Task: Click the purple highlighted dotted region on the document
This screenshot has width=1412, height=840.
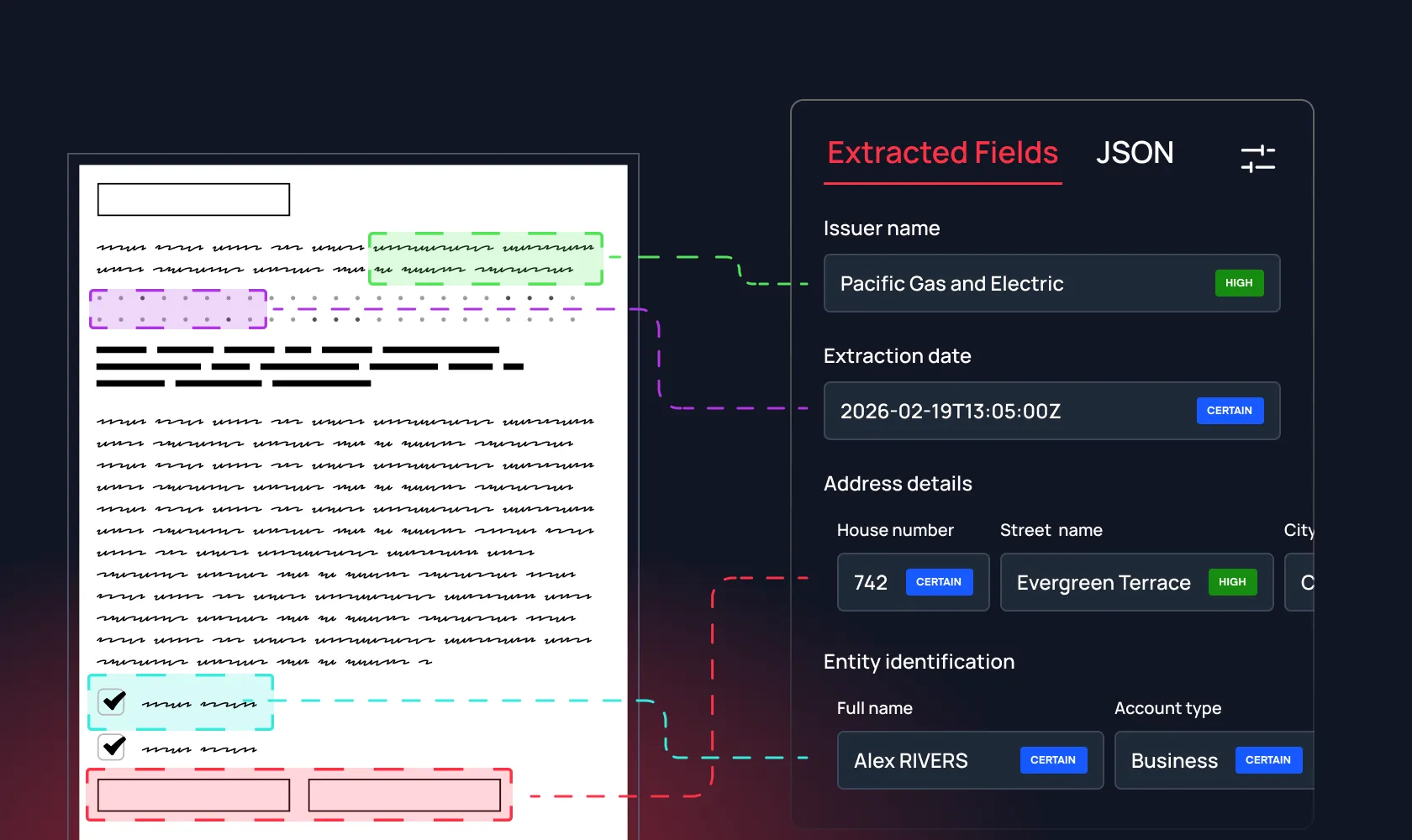Action: coord(177,309)
